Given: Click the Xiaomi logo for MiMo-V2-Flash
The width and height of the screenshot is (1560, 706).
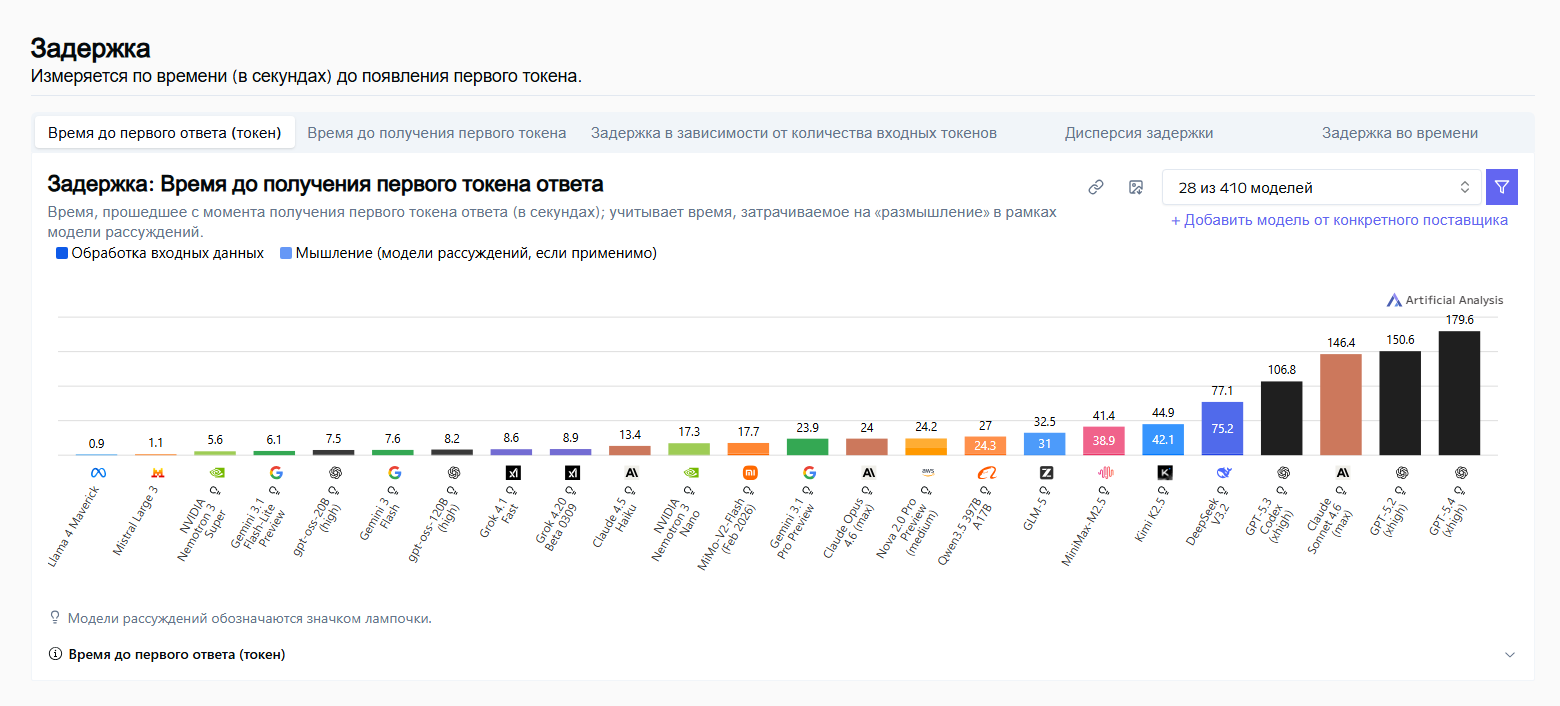Looking at the screenshot, I should pos(749,473).
